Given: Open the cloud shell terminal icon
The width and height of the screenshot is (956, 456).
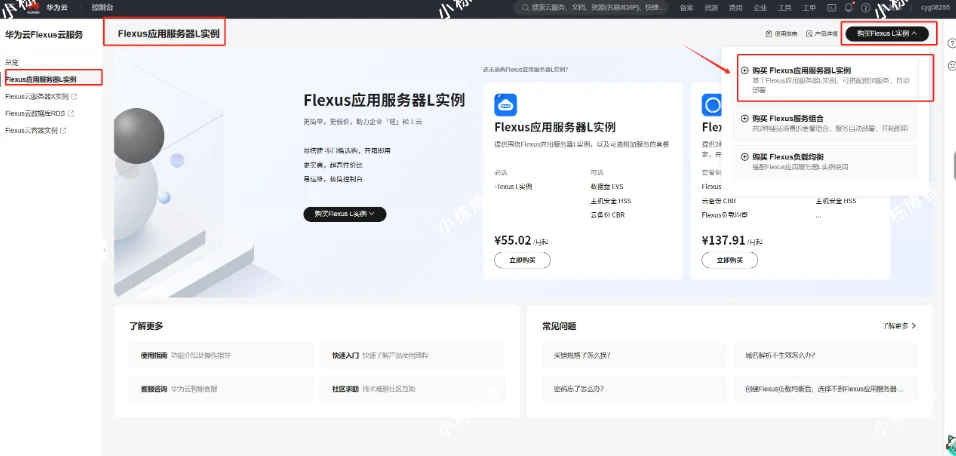Looking at the screenshot, I should (x=830, y=8).
